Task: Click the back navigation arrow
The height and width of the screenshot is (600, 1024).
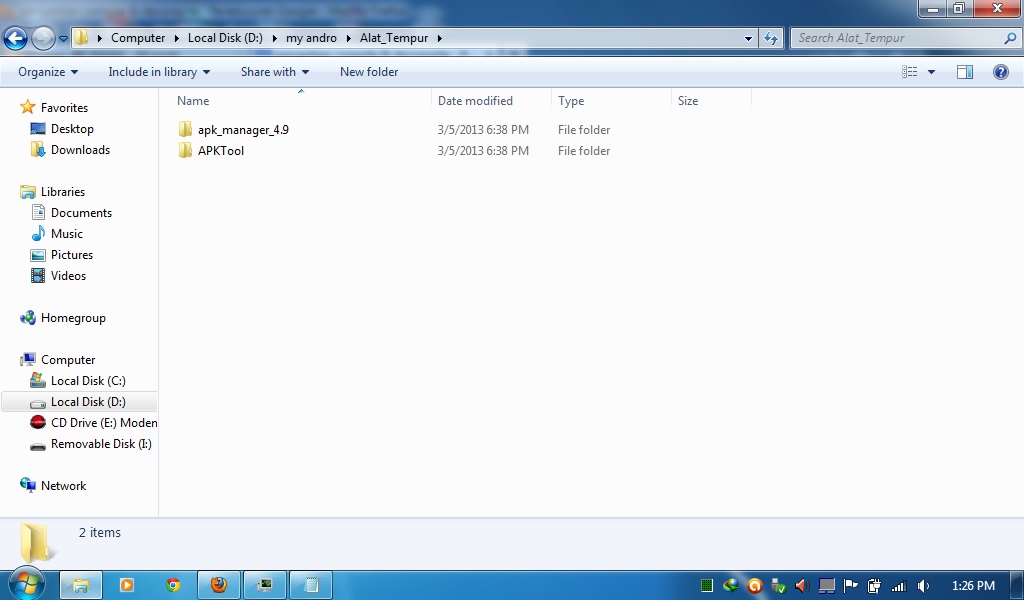Action: tap(15, 37)
